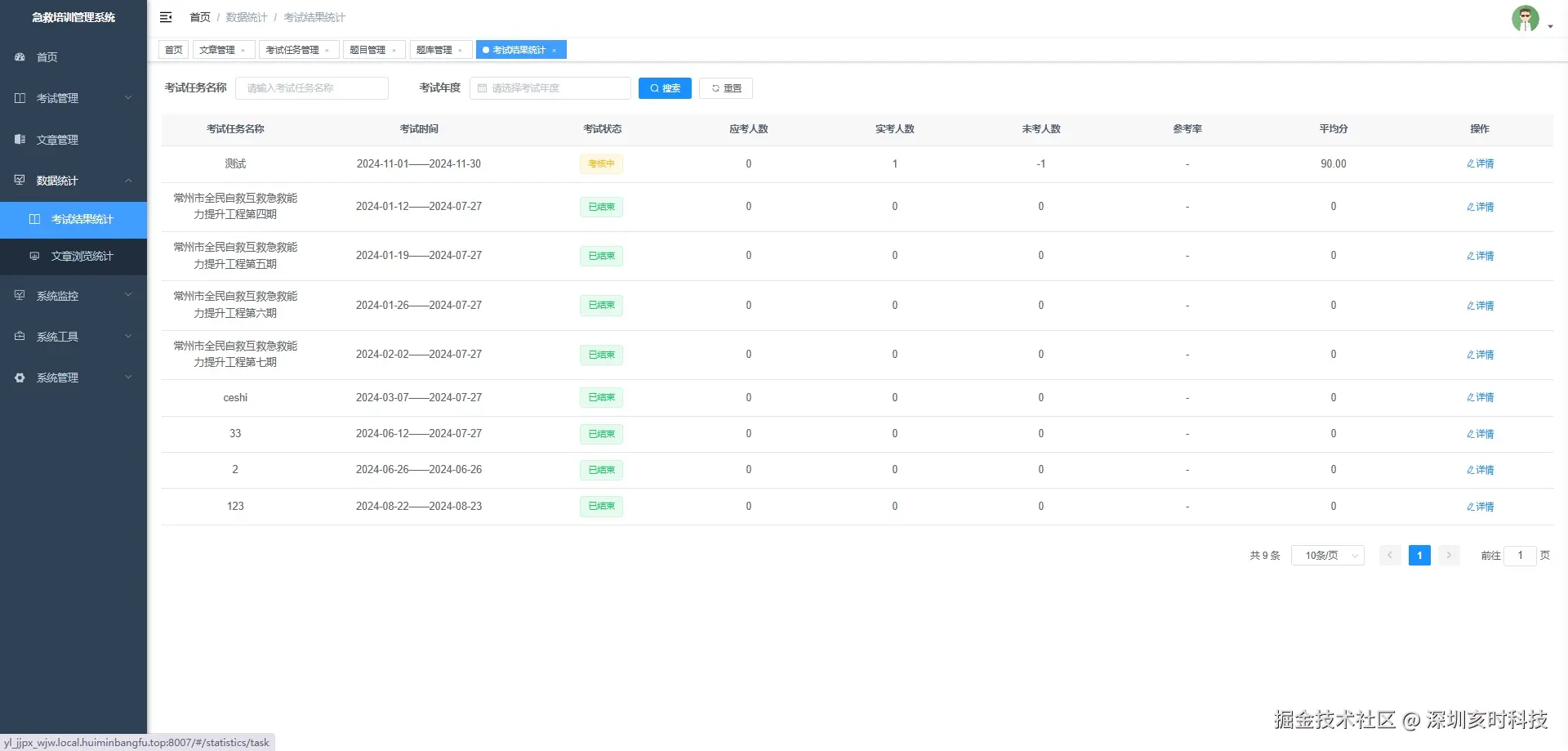Viewport: 1568px width, 751px height.
Task: Click the 急救培训管理系统 title
Action: [x=73, y=17]
